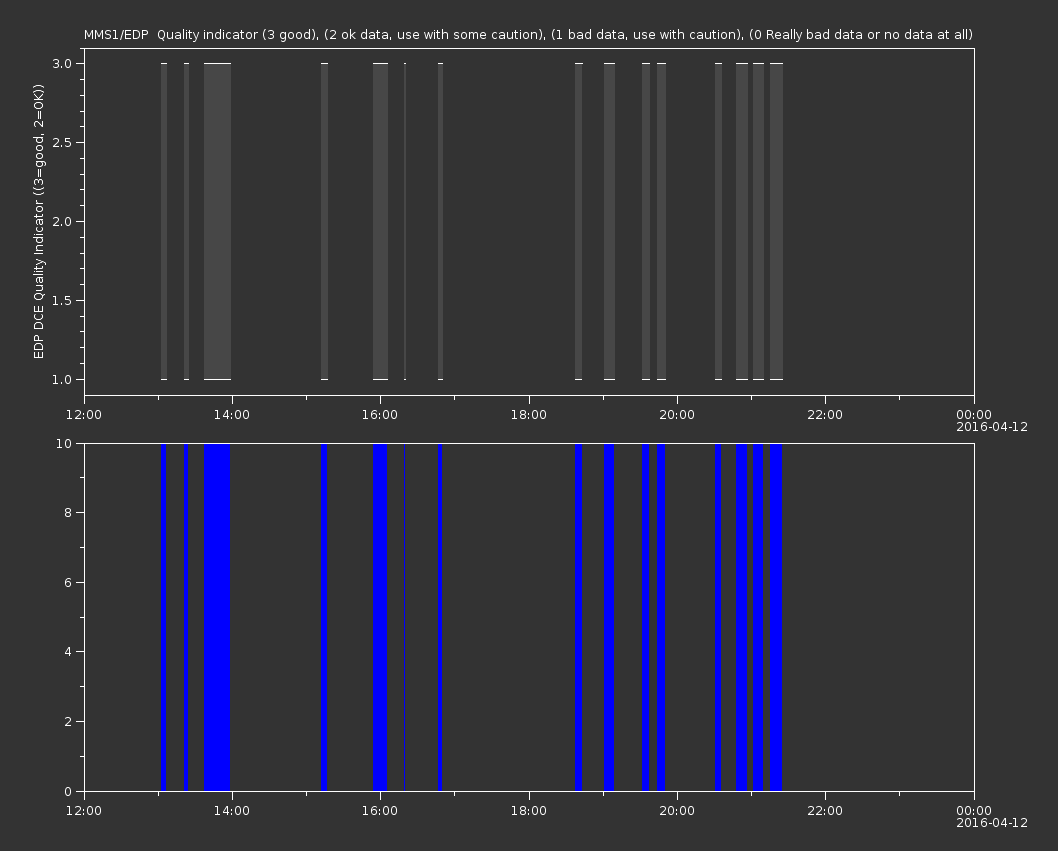Click the blue bar just after 19:00
This screenshot has width=1058, height=851.
(609, 617)
